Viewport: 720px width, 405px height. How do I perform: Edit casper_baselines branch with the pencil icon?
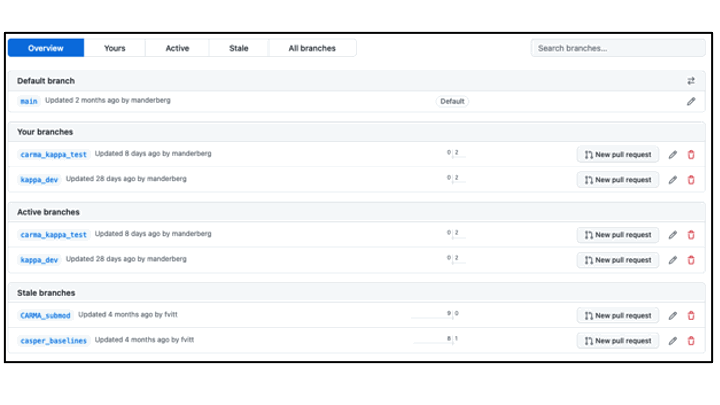(x=673, y=341)
